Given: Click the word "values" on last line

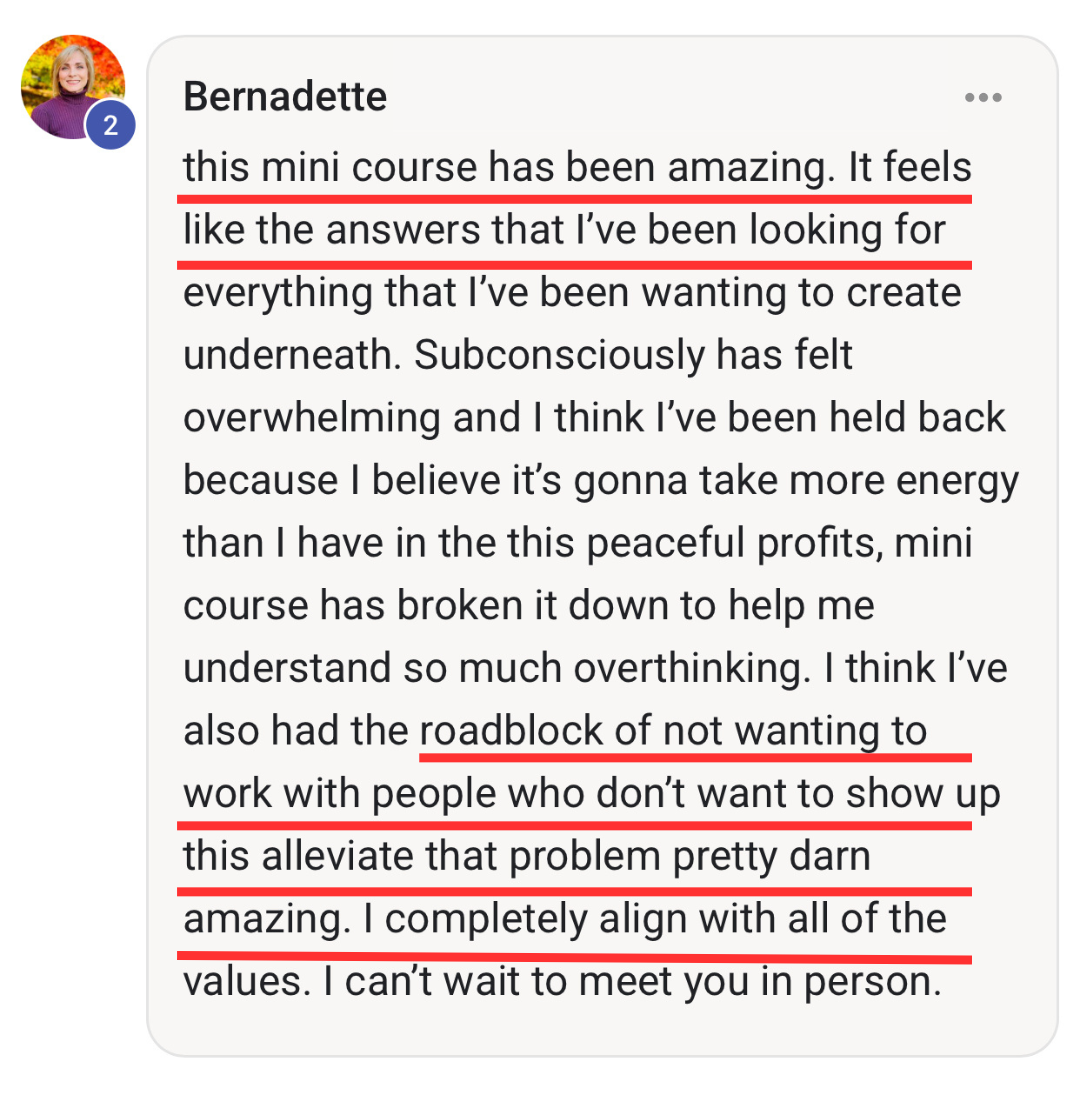Looking at the screenshot, I should 244,982.
